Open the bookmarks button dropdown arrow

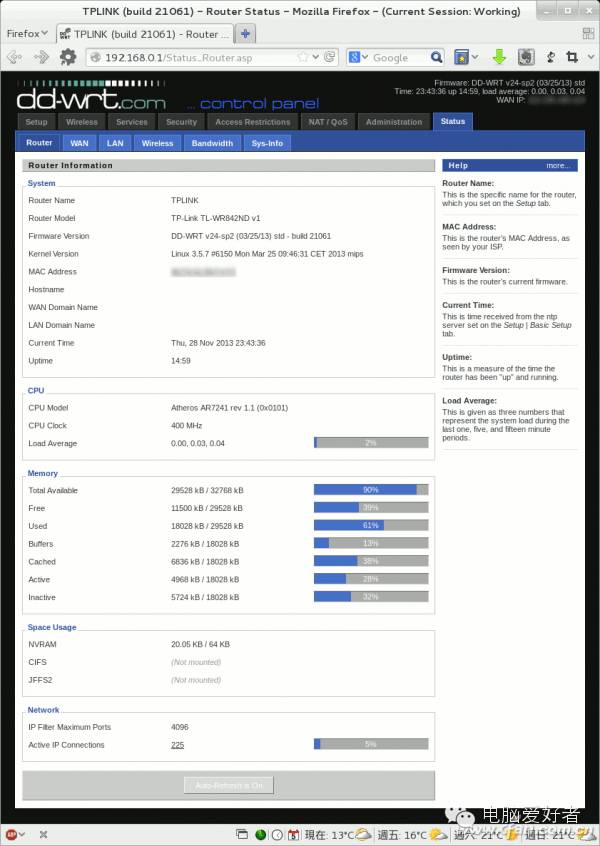475,57
